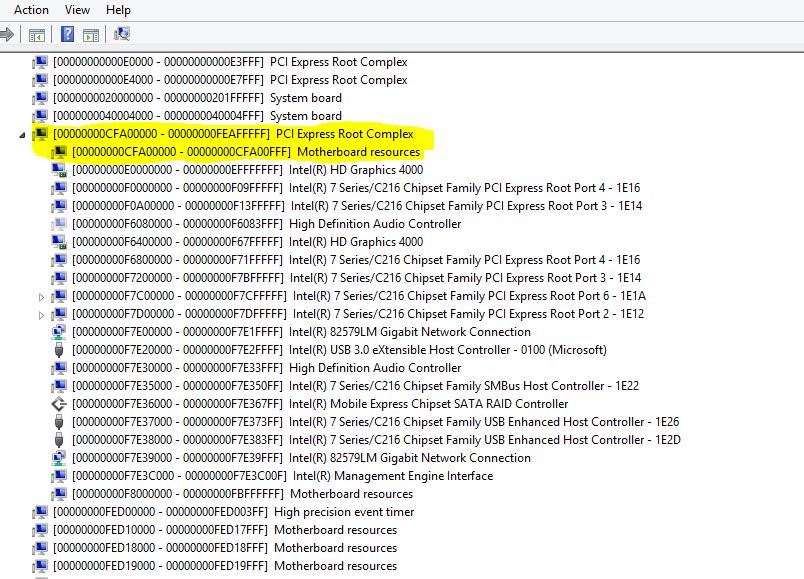Select E0000000 Intel HD Graphics 4000 entry

247,170
